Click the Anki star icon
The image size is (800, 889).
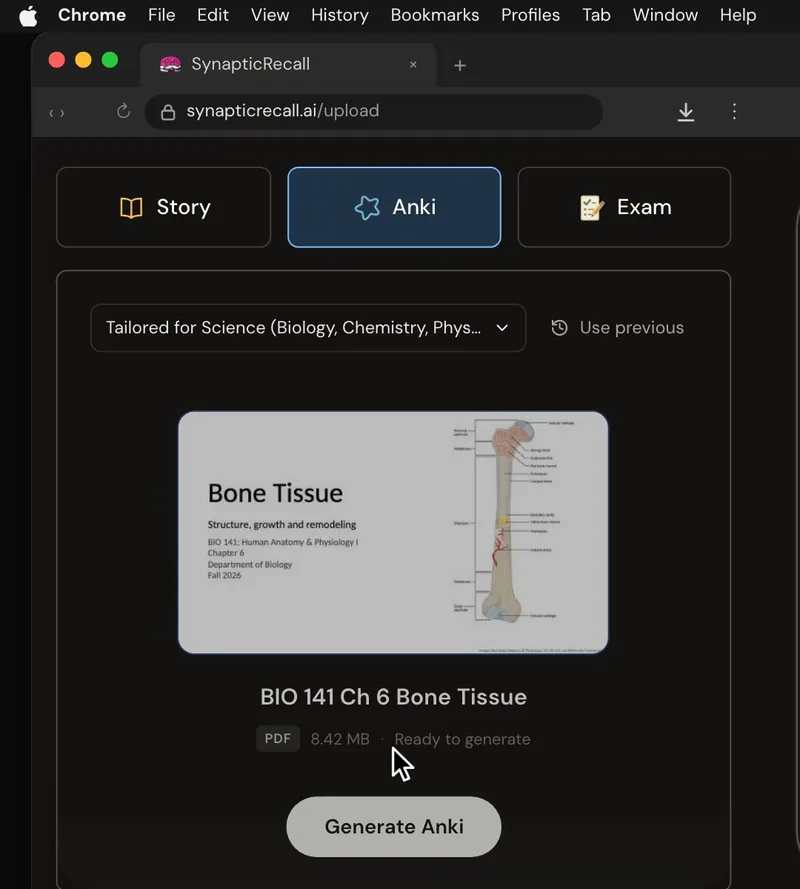(x=367, y=208)
